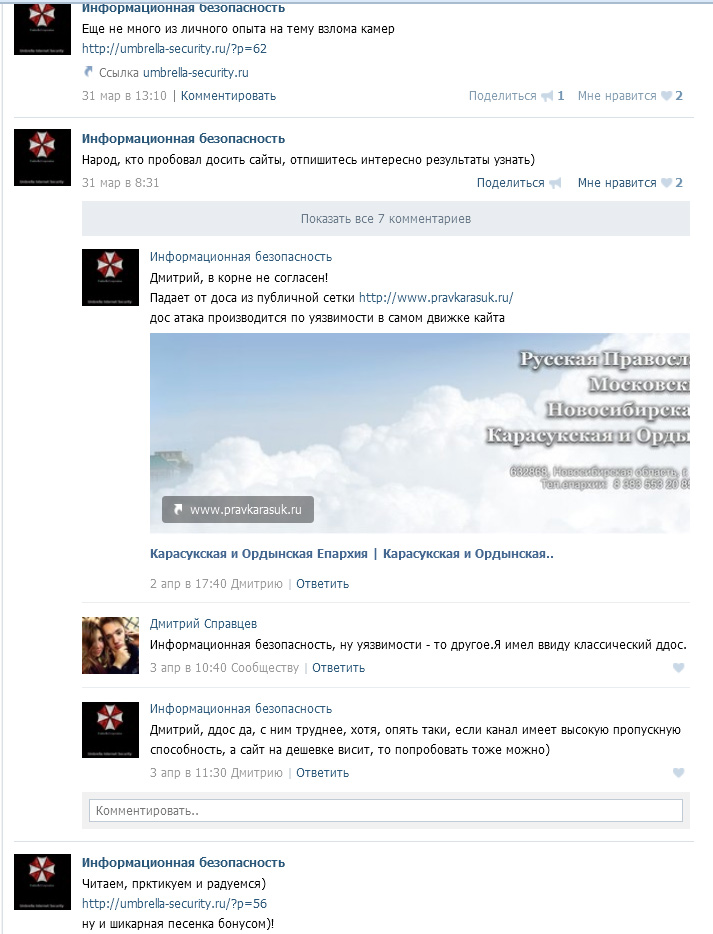Like the 3 апр 11:30 comment with the heart
Screen dimensions: 713x934
pos(678,773)
